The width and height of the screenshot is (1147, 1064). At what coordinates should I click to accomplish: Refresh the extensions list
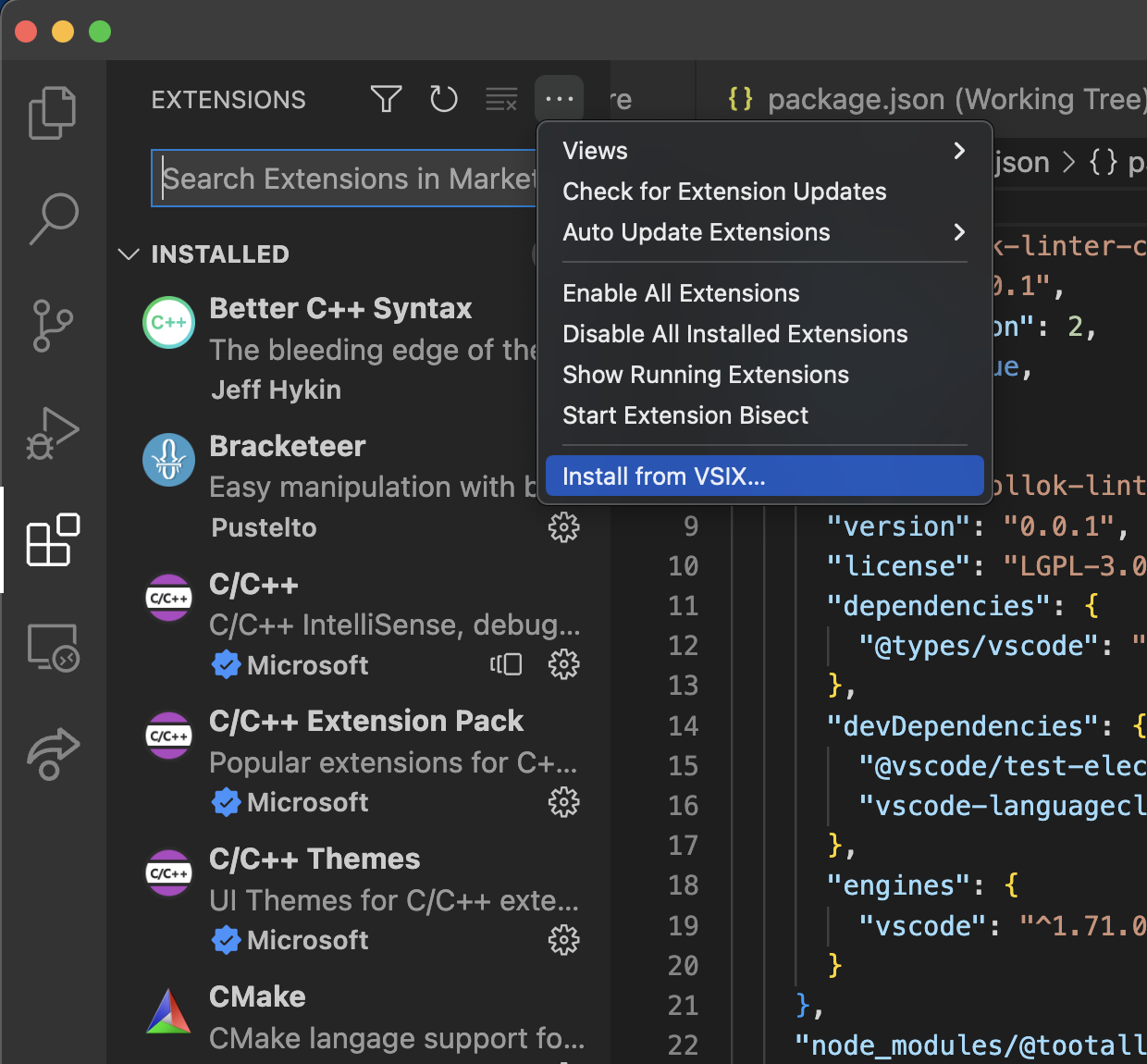point(444,99)
